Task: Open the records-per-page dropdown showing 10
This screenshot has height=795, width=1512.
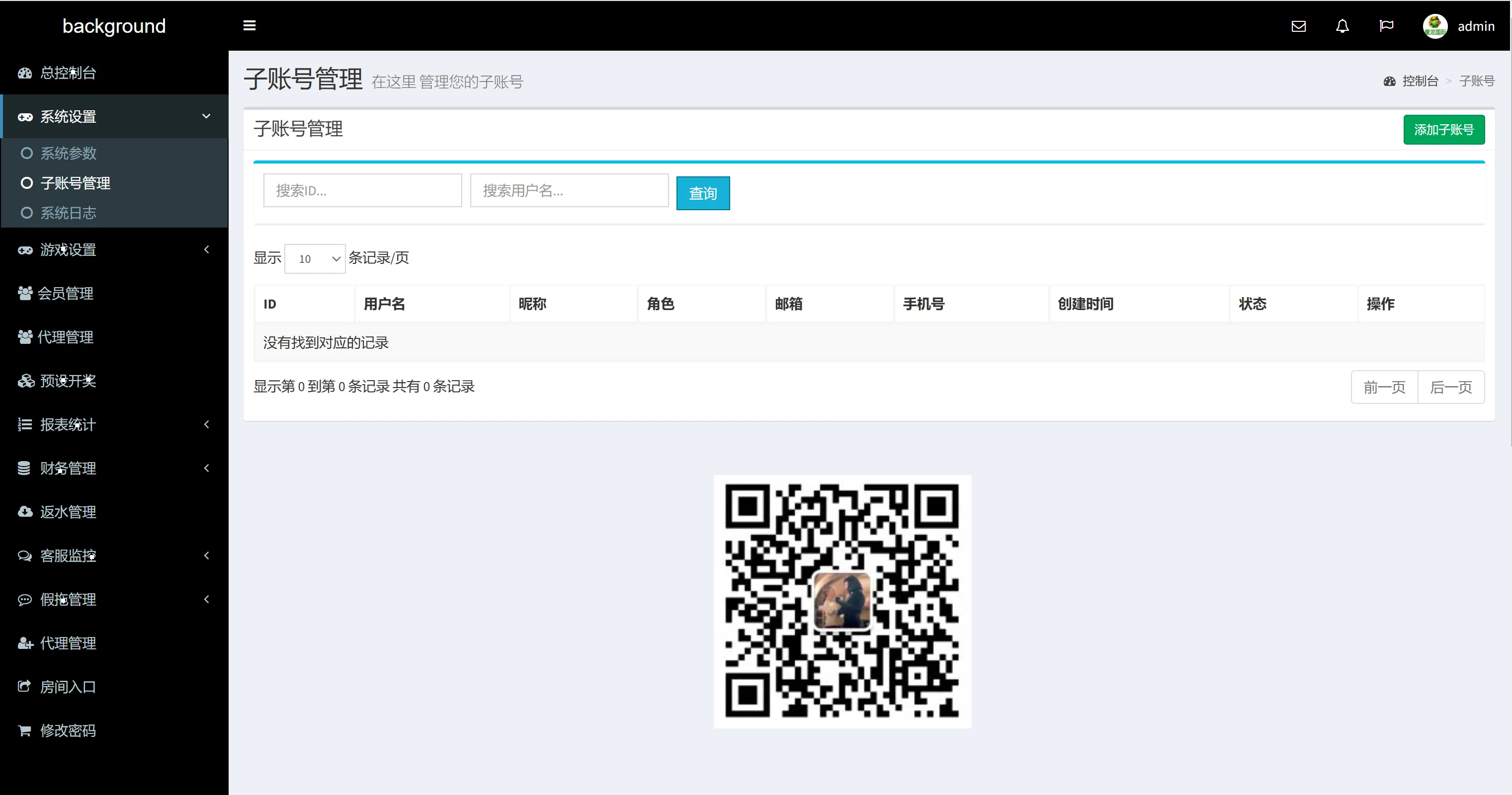Action: [x=315, y=259]
